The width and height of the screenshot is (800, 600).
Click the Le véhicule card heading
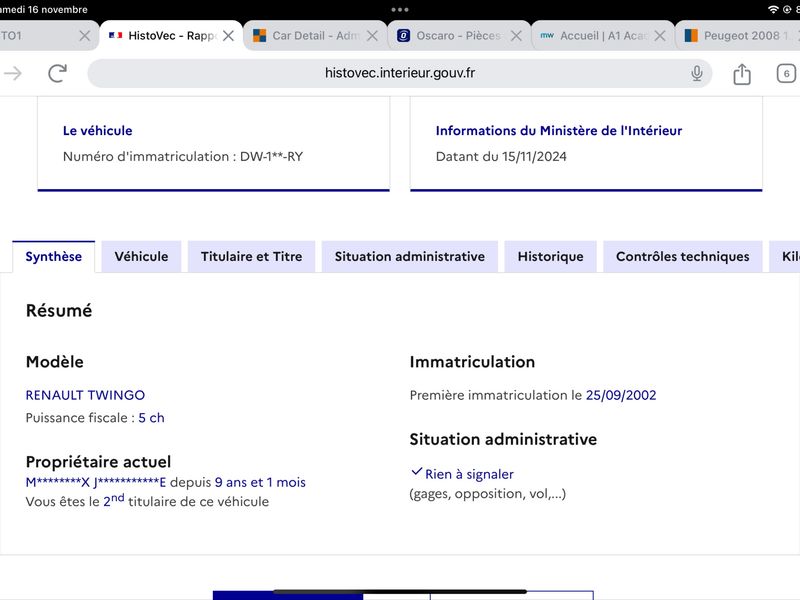[x=97, y=131]
